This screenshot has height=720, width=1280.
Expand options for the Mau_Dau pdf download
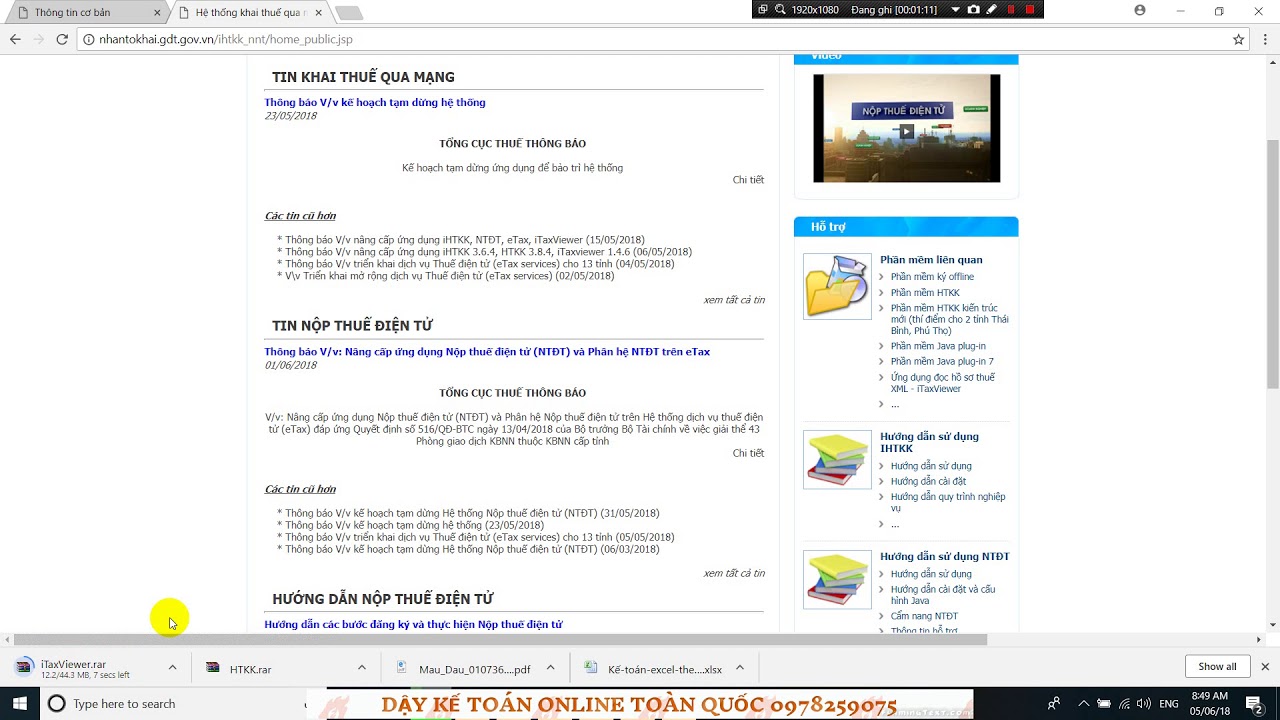tap(550, 668)
